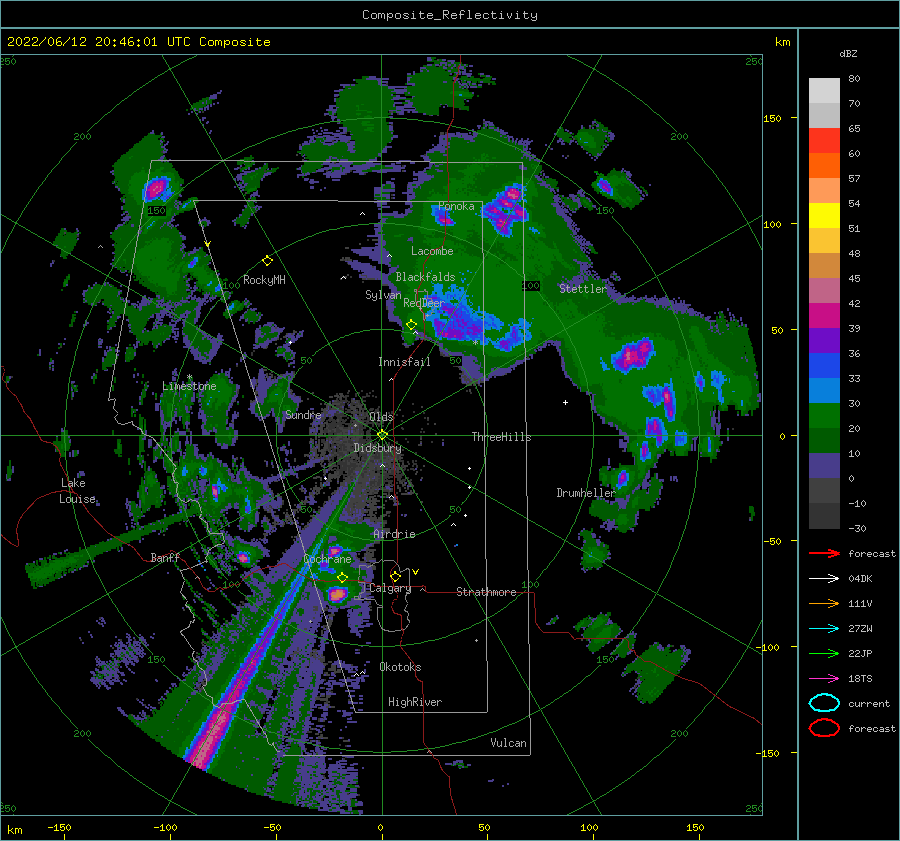Screen dimensions: 900x841
Task: Click the RedDeer city label
Action: coord(424,303)
